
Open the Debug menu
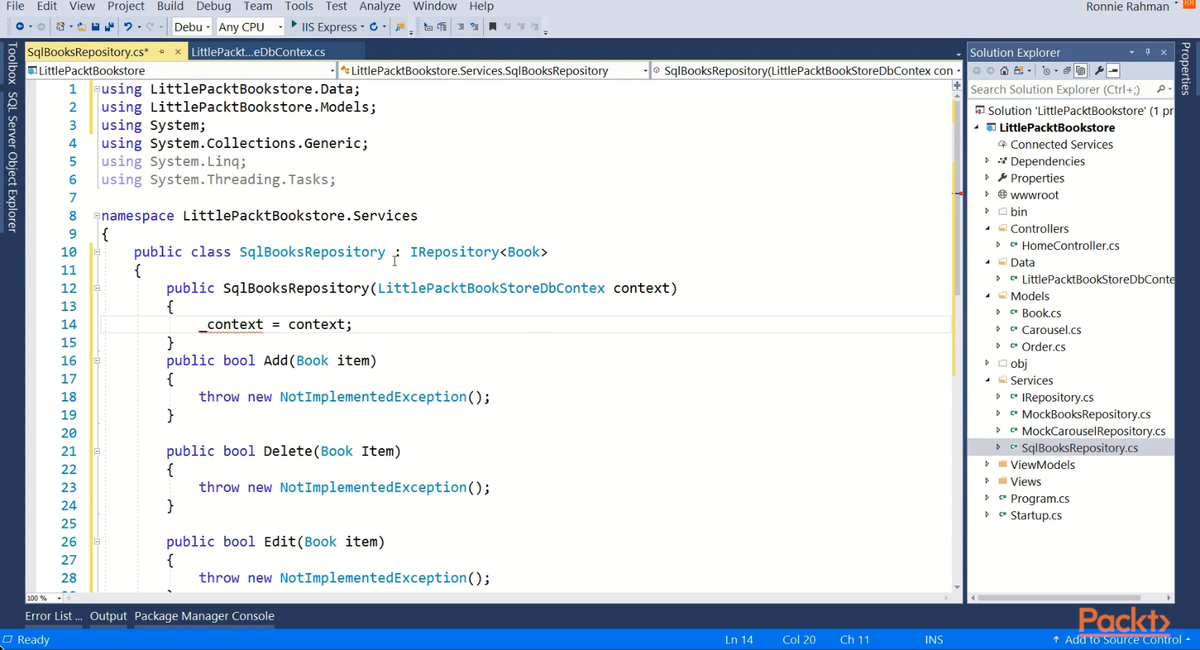[x=214, y=6]
